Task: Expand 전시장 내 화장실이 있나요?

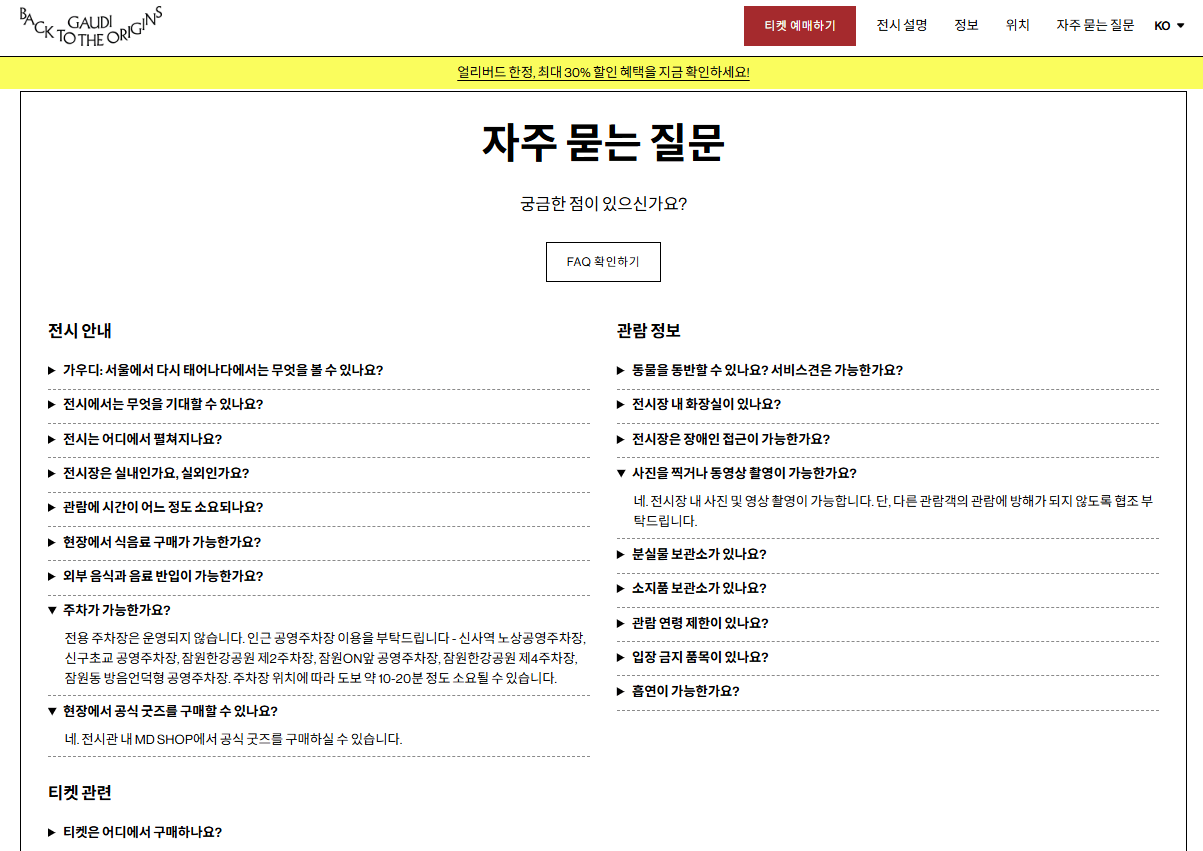Action: pos(888,404)
